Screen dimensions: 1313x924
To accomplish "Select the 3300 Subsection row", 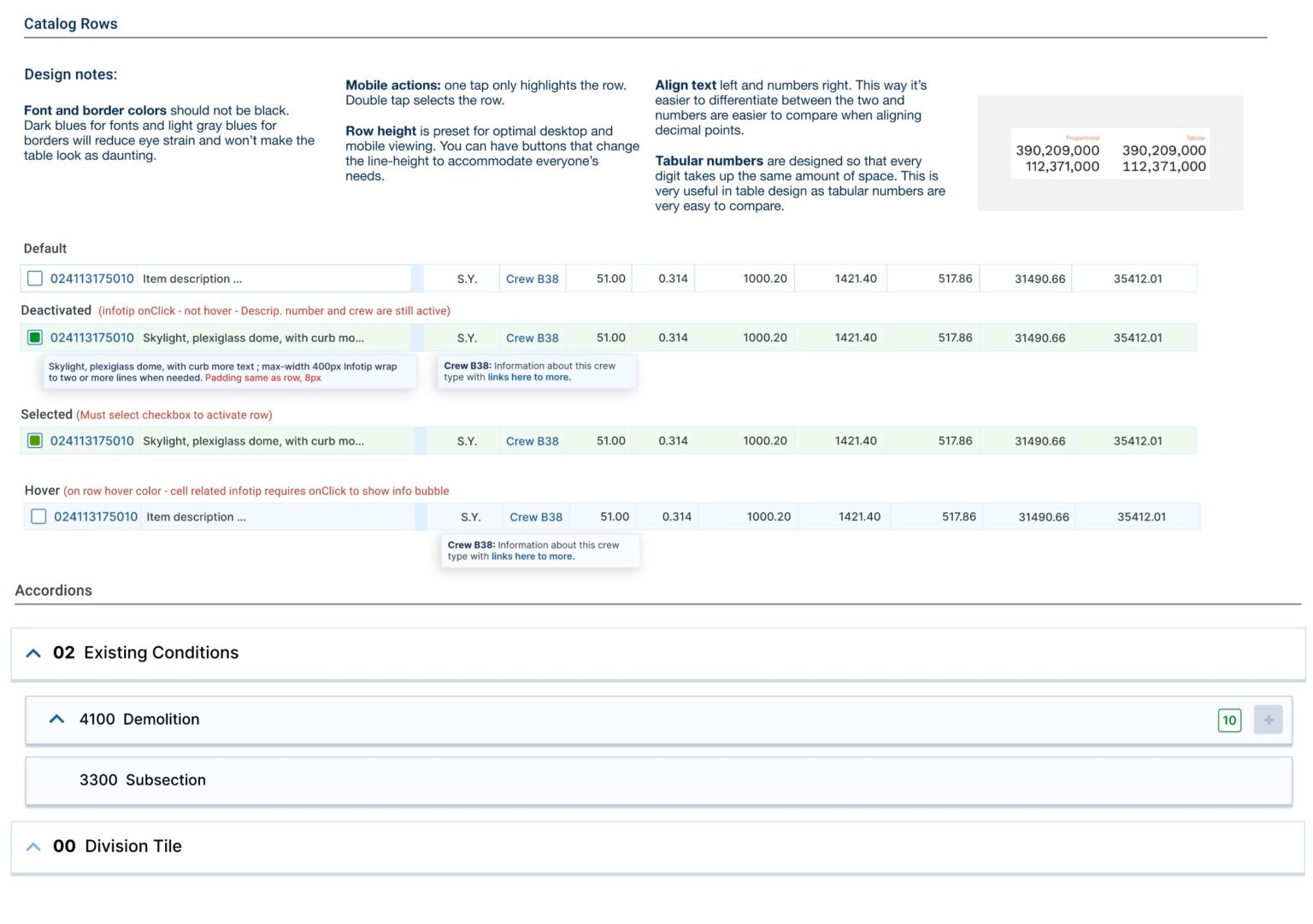I will [143, 780].
